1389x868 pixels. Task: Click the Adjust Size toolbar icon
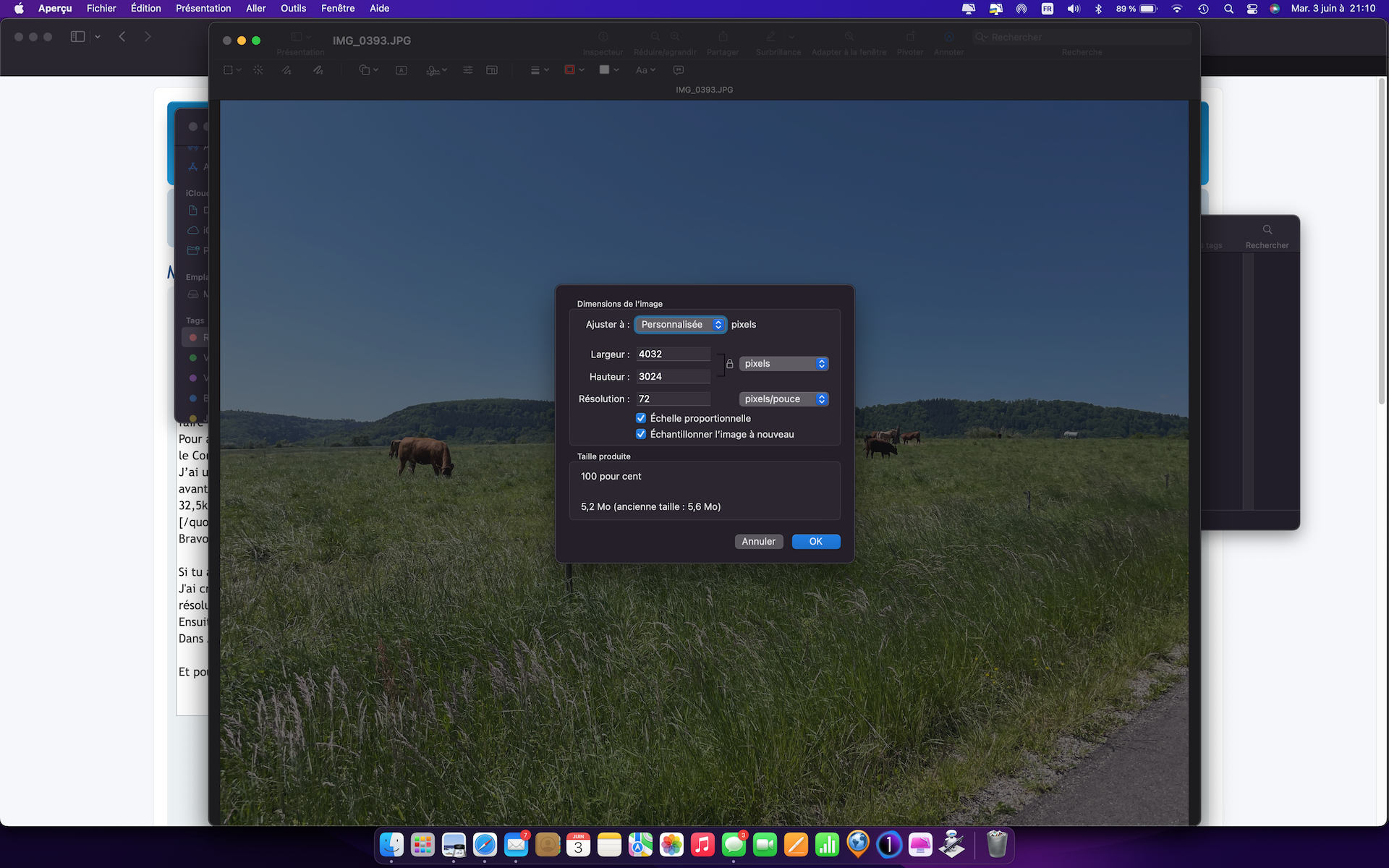(x=492, y=70)
